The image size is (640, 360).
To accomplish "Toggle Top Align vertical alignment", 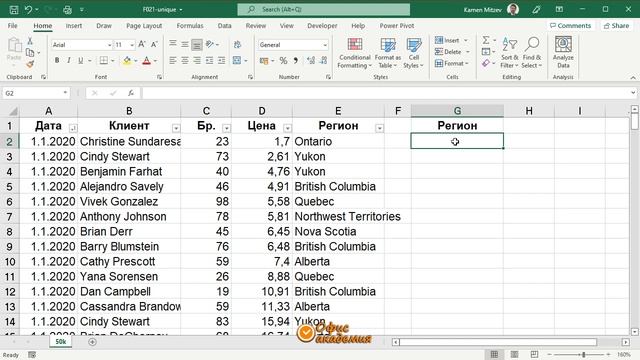I will [x=173, y=44].
